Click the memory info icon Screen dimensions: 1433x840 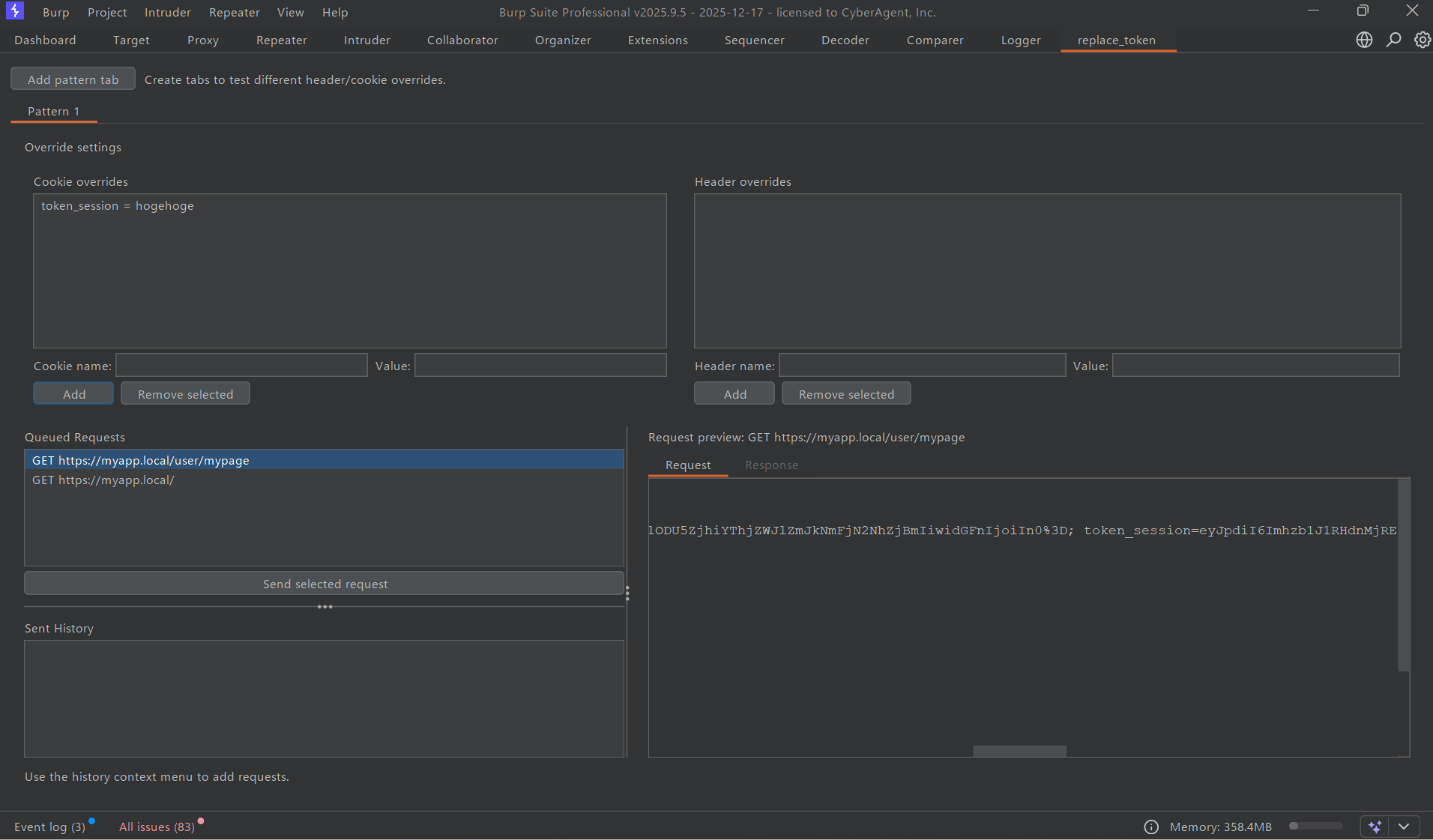point(1151,827)
